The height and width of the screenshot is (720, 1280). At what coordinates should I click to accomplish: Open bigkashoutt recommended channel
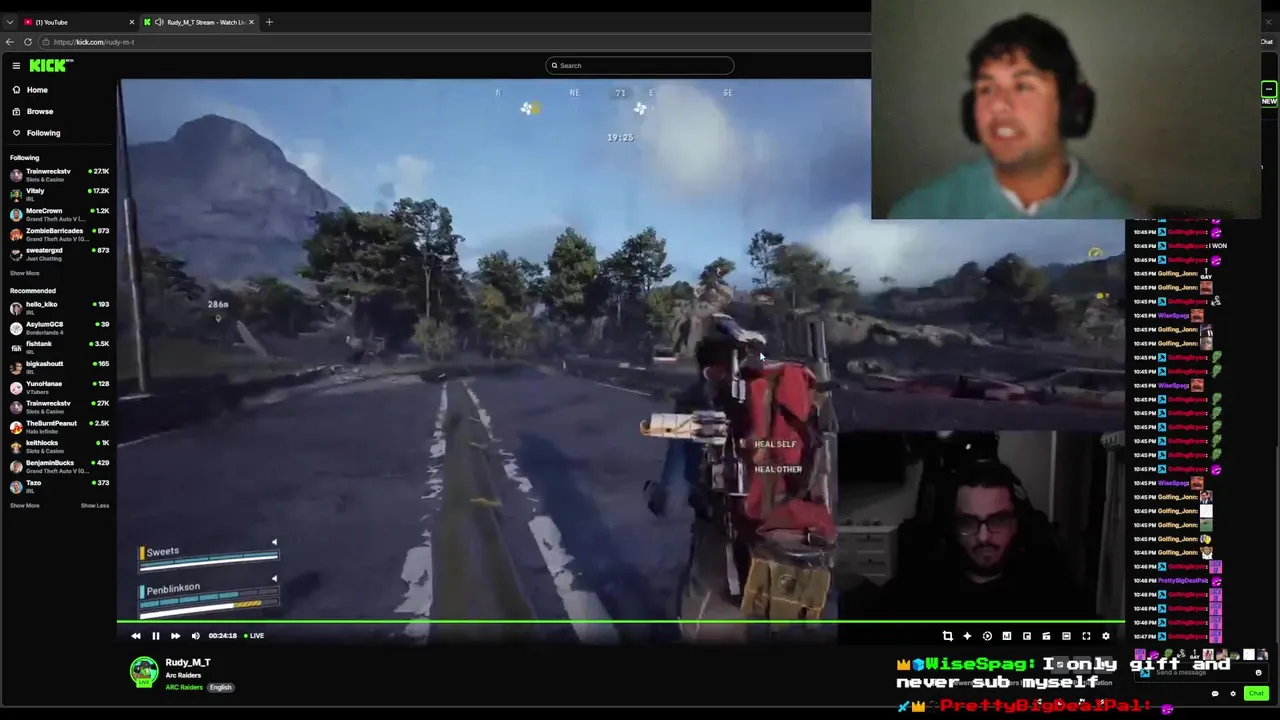click(60, 367)
